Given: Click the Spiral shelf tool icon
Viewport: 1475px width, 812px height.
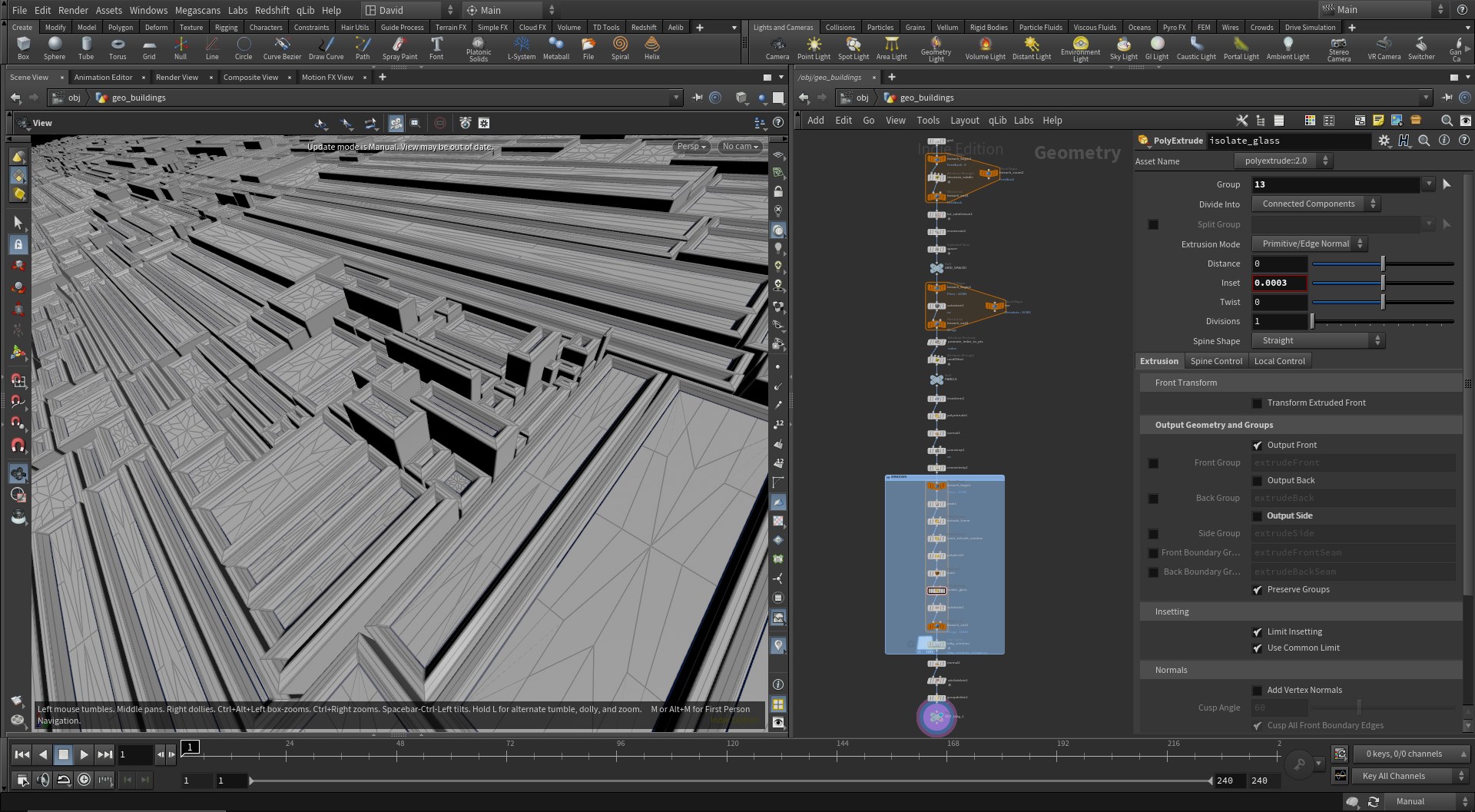Looking at the screenshot, I should [620, 48].
